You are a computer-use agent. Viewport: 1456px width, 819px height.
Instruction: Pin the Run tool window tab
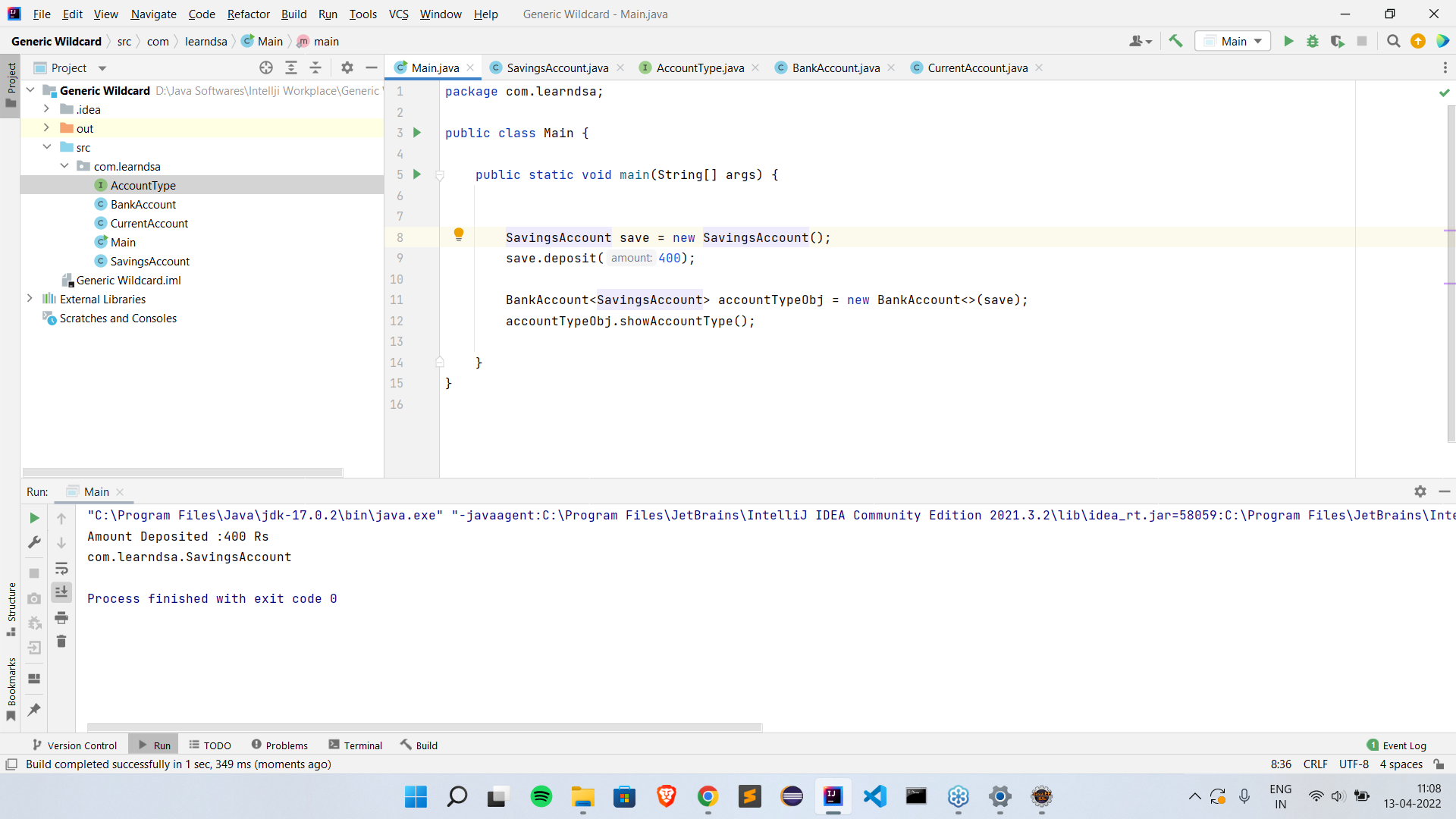click(x=33, y=710)
